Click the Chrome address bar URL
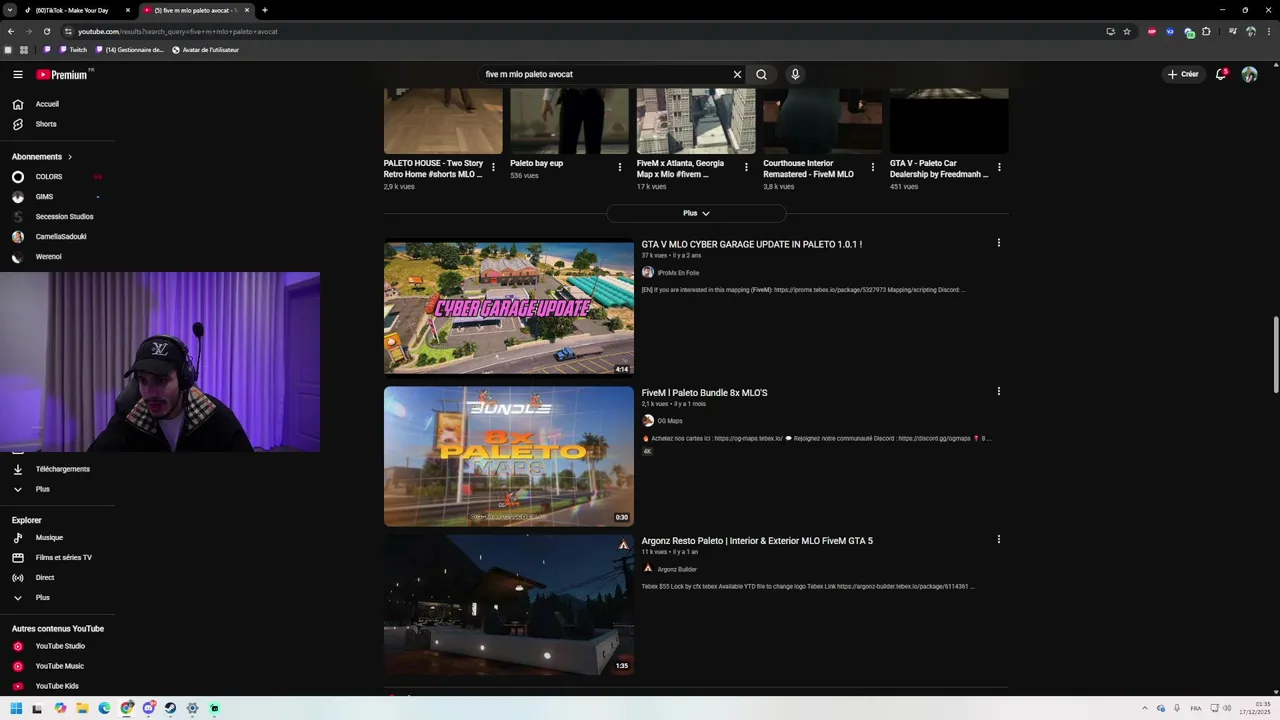 178,31
